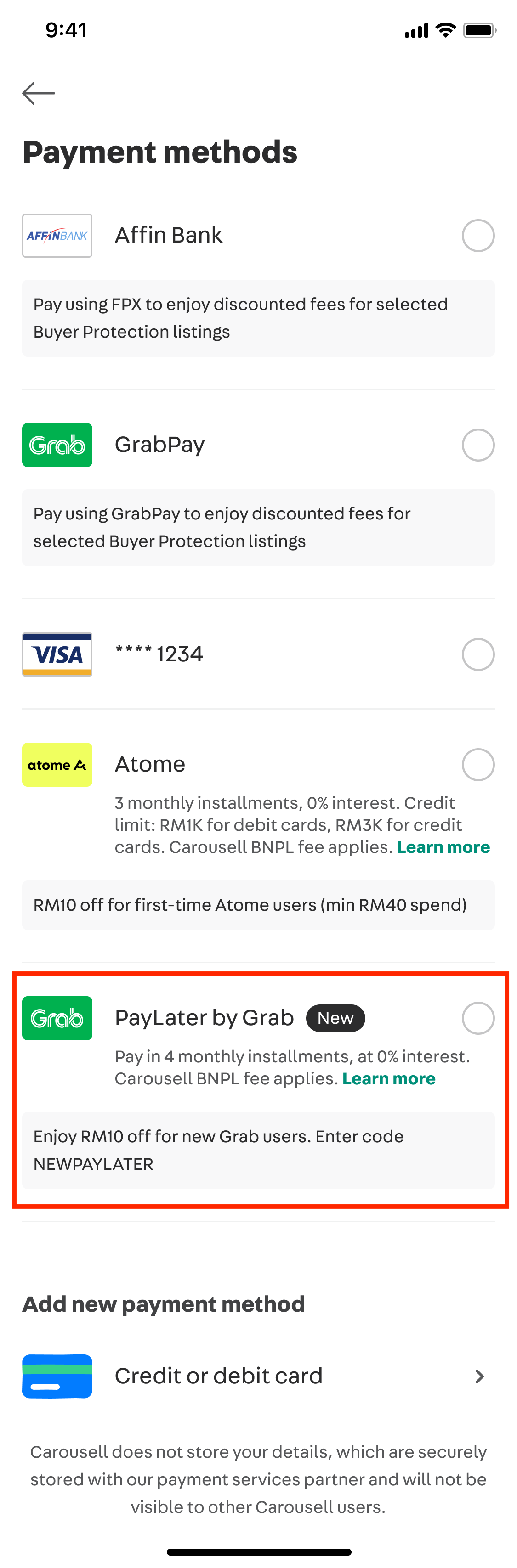517x1568 pixels.
Task: Tap the Affin Bank logo
Action: tap(57, 236)
